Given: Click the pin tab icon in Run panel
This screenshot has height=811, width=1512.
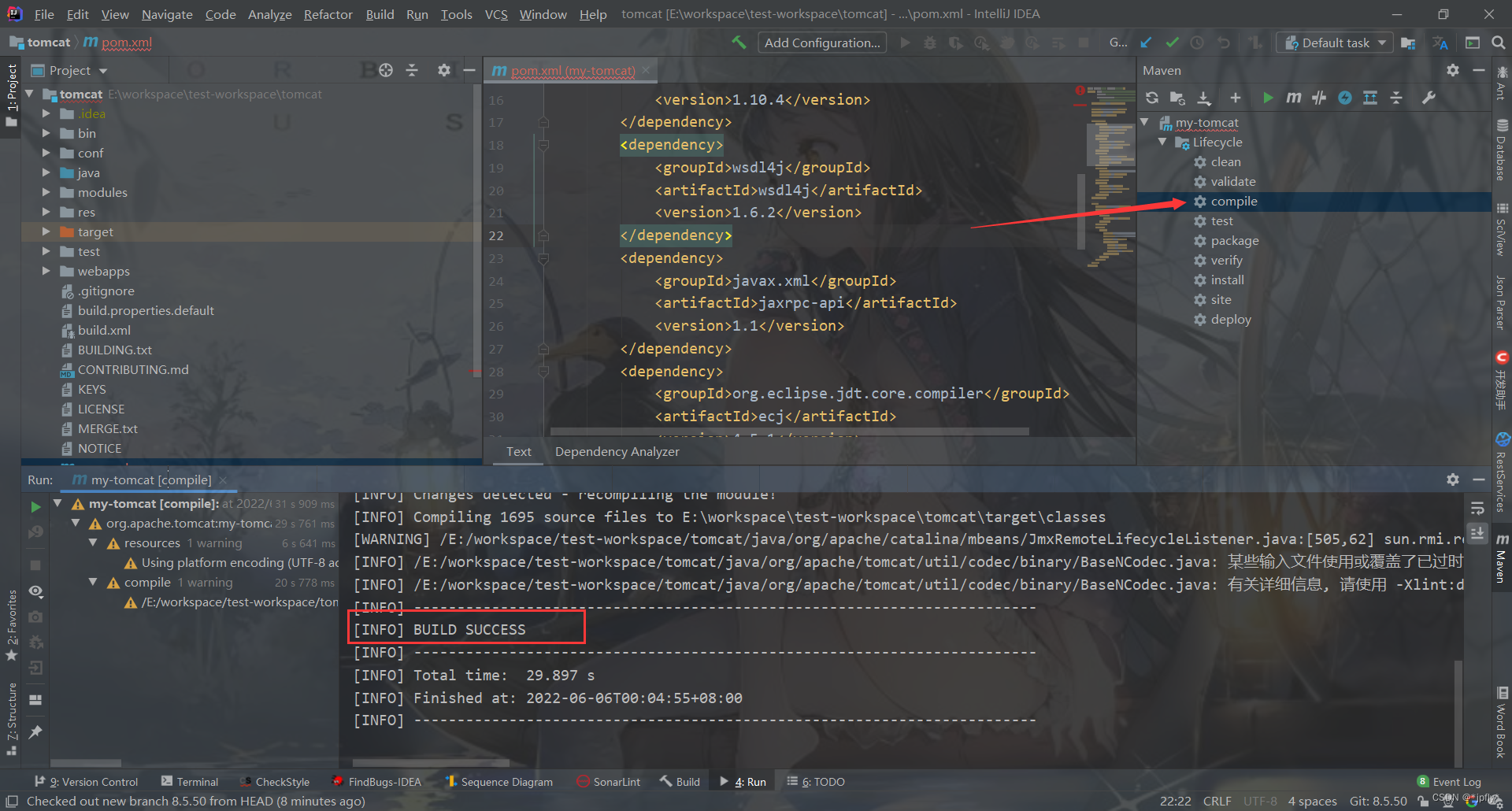Looking at the screenshot, I should pos(35,731).
